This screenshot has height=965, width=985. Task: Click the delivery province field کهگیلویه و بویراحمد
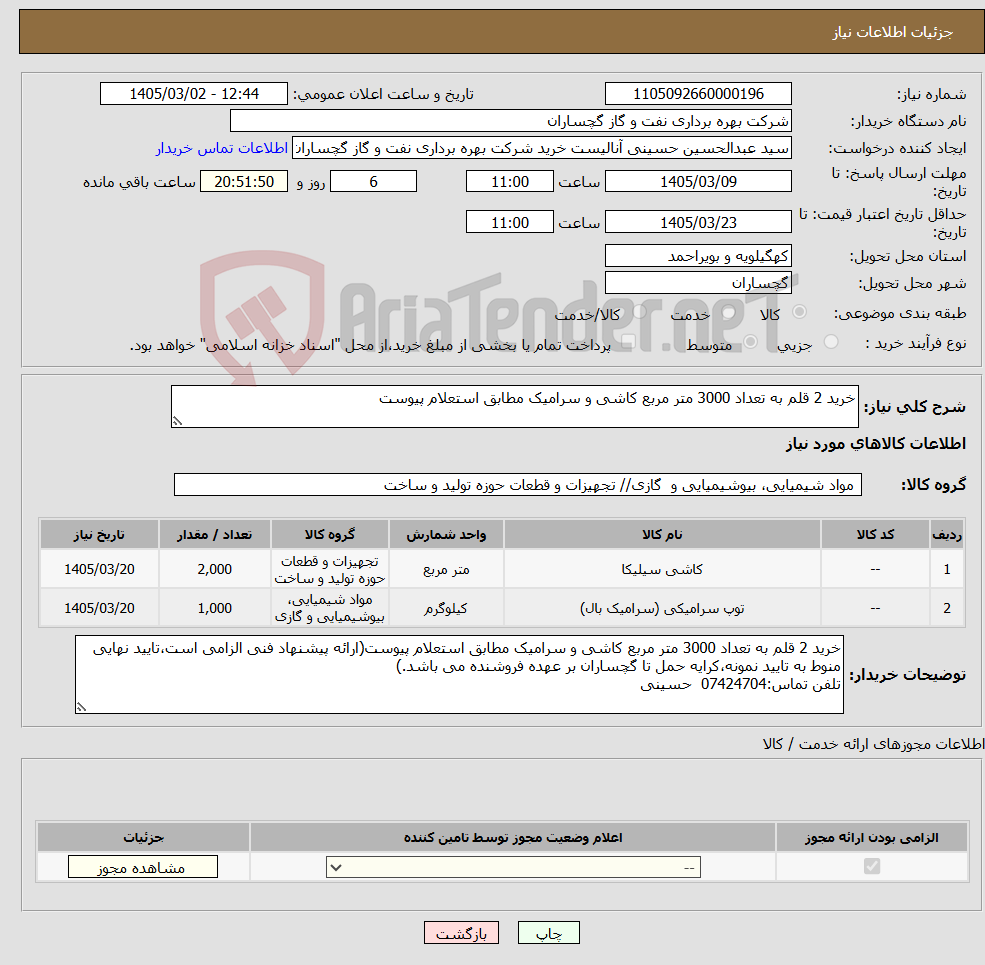tap(698, 256)
